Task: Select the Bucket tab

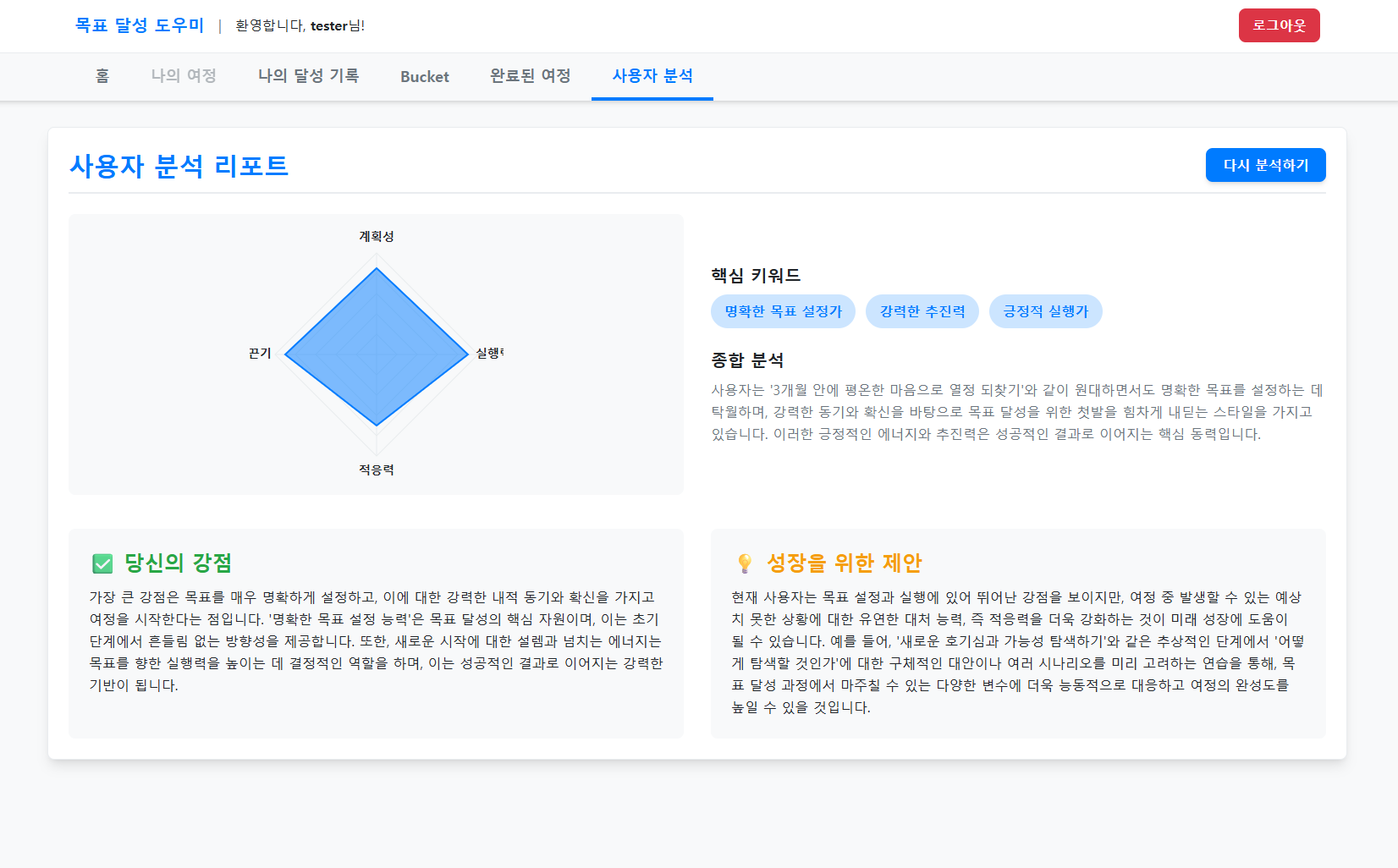Action: pyautogui.click(x=425, y=76)
